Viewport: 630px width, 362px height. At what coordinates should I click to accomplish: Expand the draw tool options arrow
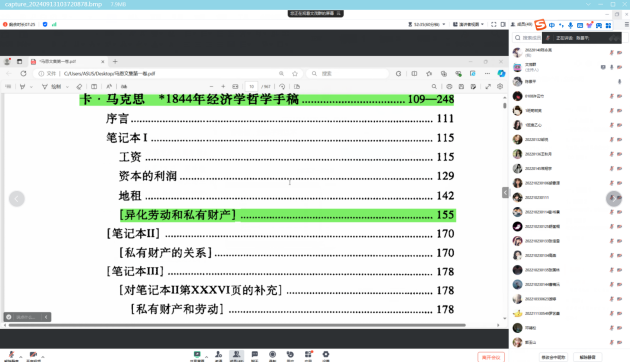67,86
